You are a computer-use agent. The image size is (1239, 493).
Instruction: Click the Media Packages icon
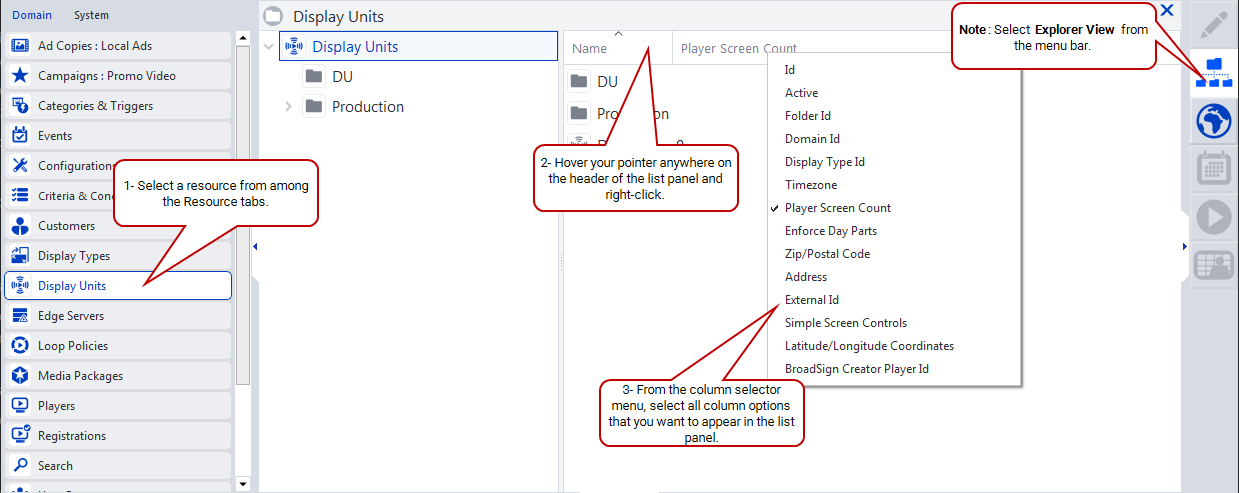(x=19, y=376)
